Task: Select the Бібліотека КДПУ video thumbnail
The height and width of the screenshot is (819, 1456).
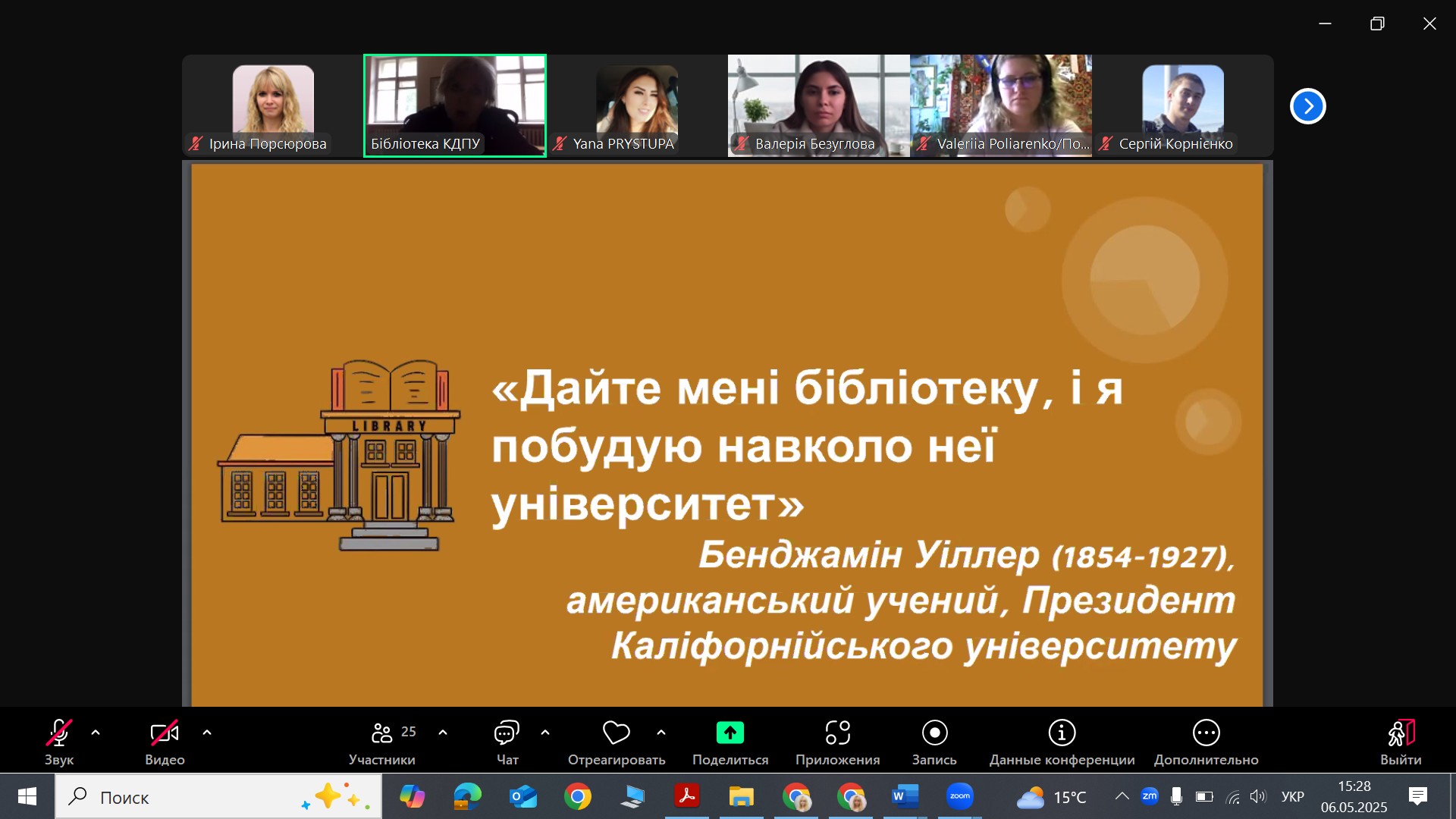Action: click(455, 105)
